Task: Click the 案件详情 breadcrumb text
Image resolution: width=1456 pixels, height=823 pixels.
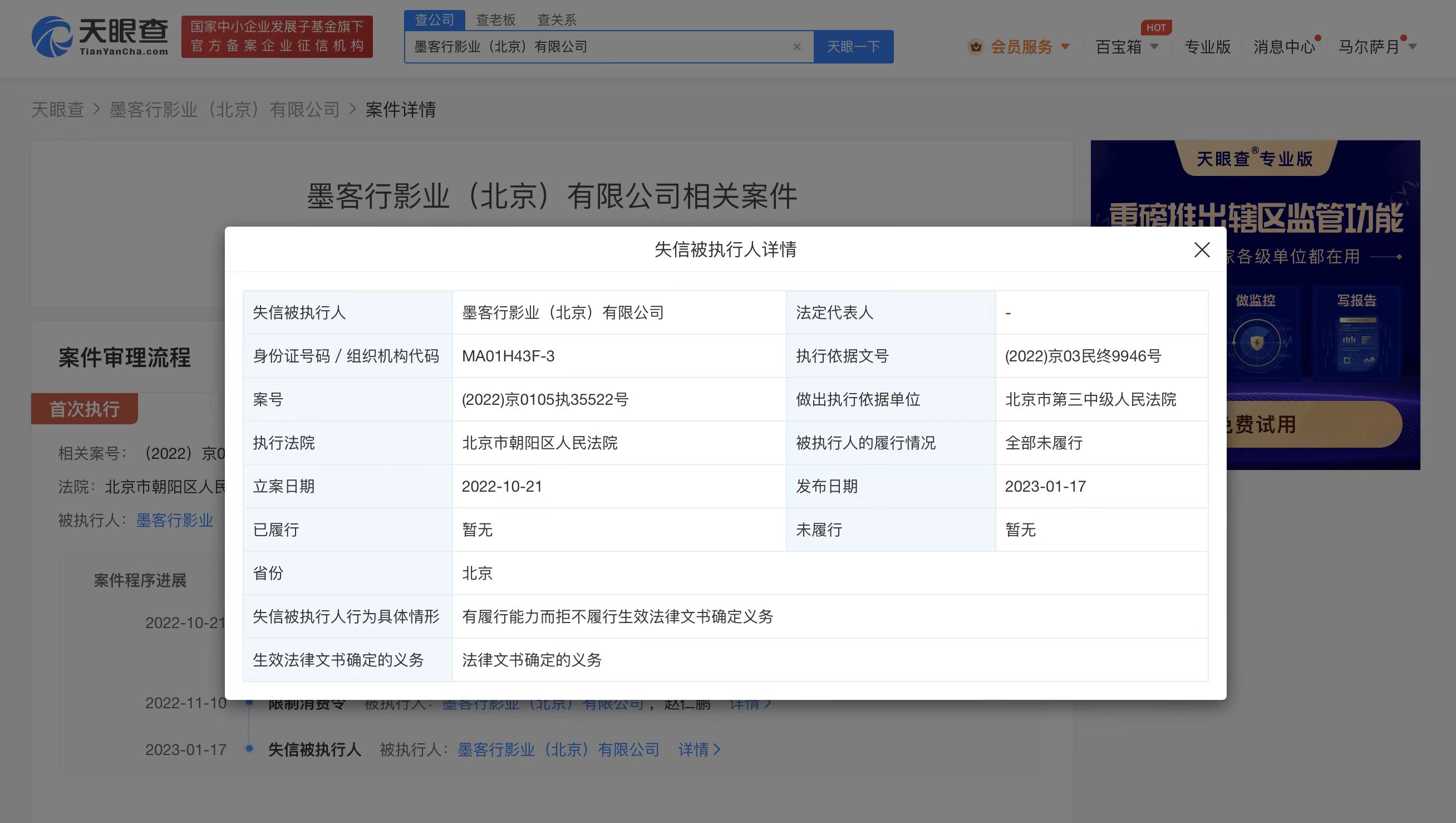Action: (x=401, y=110)
